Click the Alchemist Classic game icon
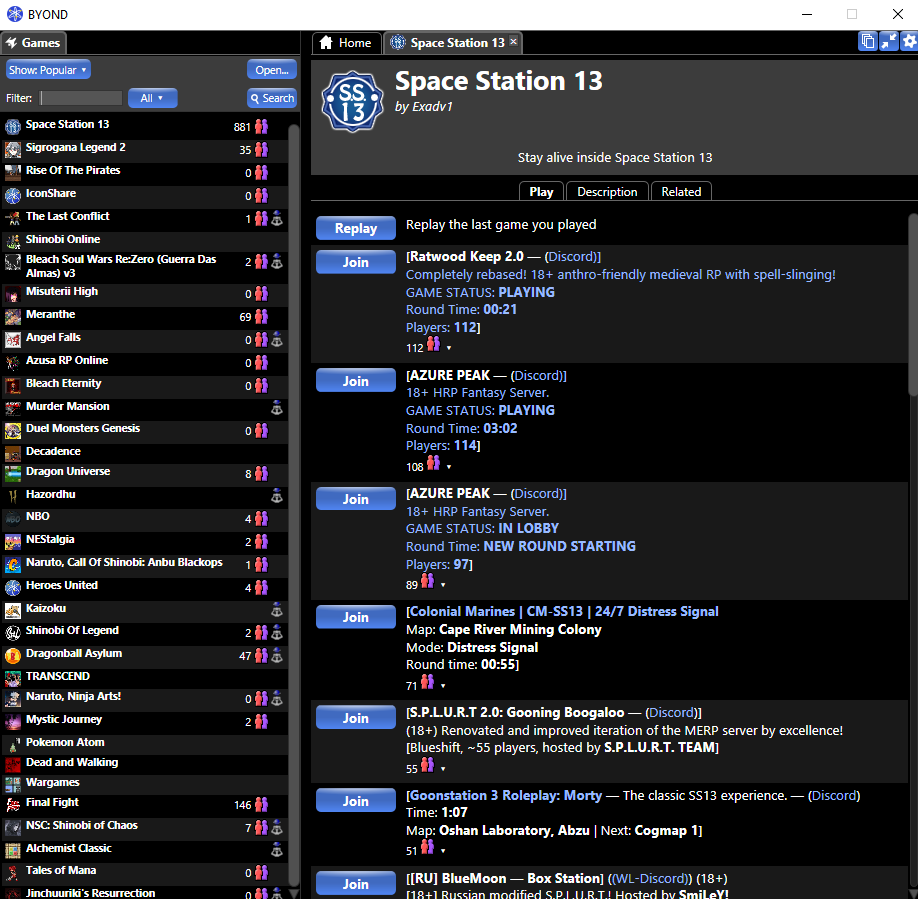 (13, 850)
